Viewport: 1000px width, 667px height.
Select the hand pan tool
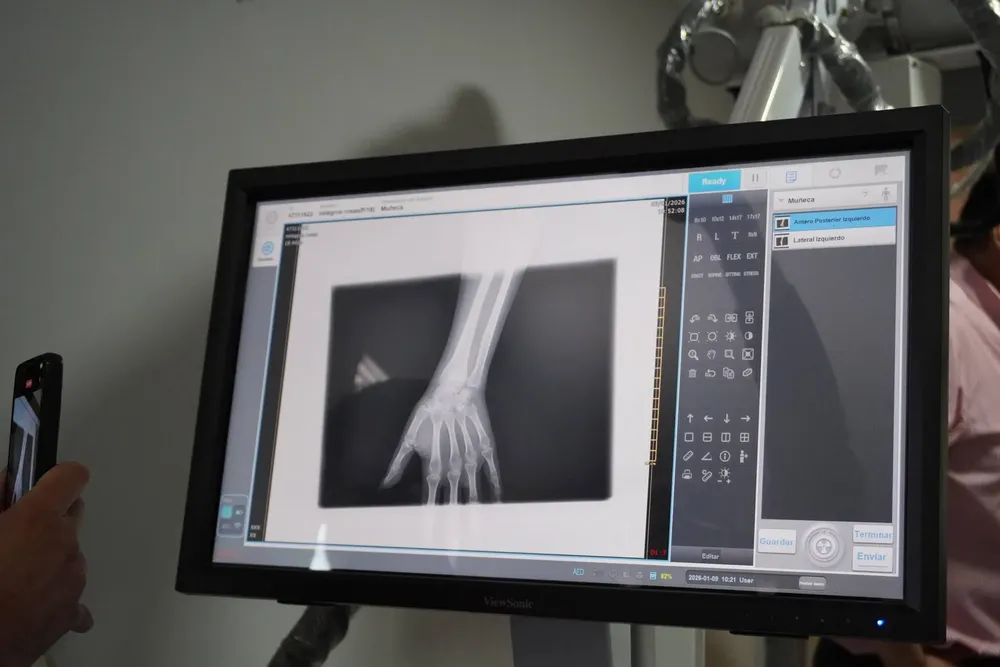(710, 354)
